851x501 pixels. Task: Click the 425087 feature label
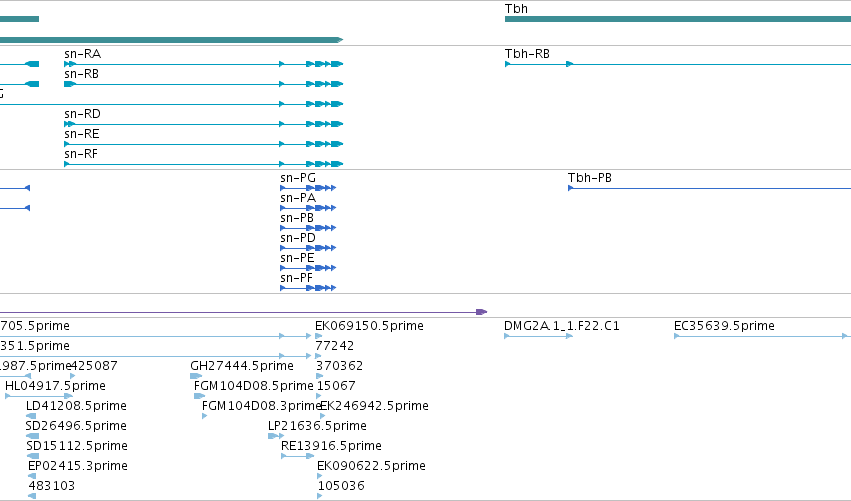[94, 366]
